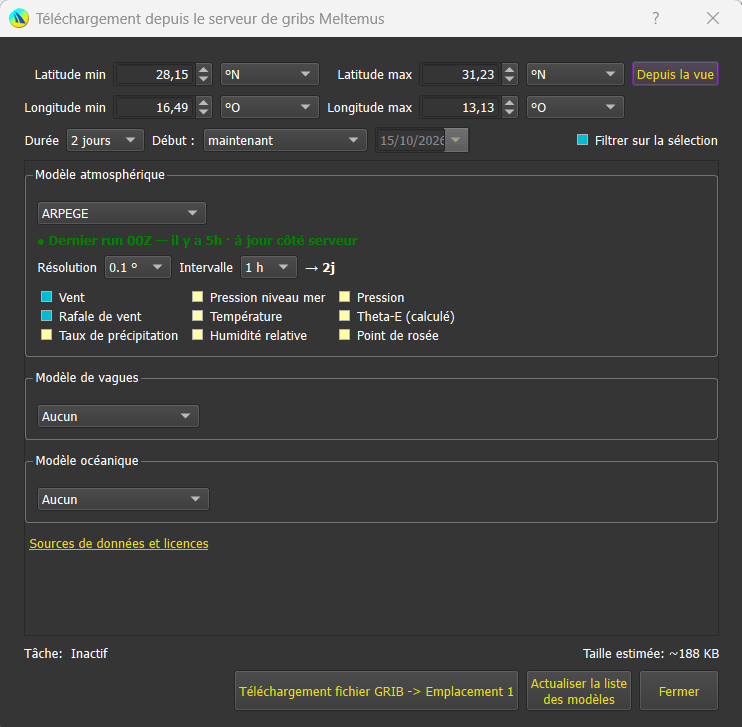742x727 pixels.
Task: Open the Longitude min °O dropdown
Action: point(270,107)
